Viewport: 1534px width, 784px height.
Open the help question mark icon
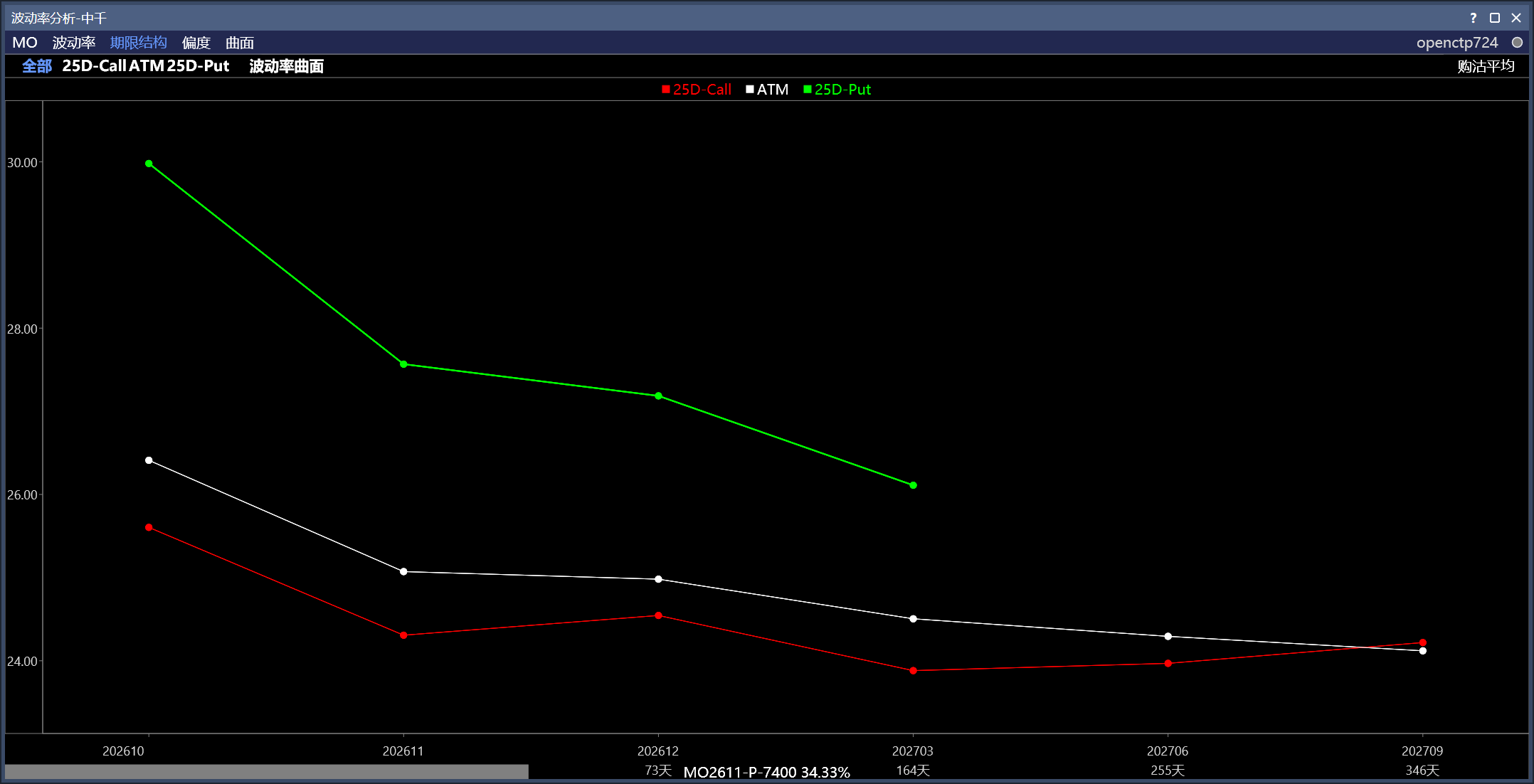pyautogui.click(x=1473, y=18)
